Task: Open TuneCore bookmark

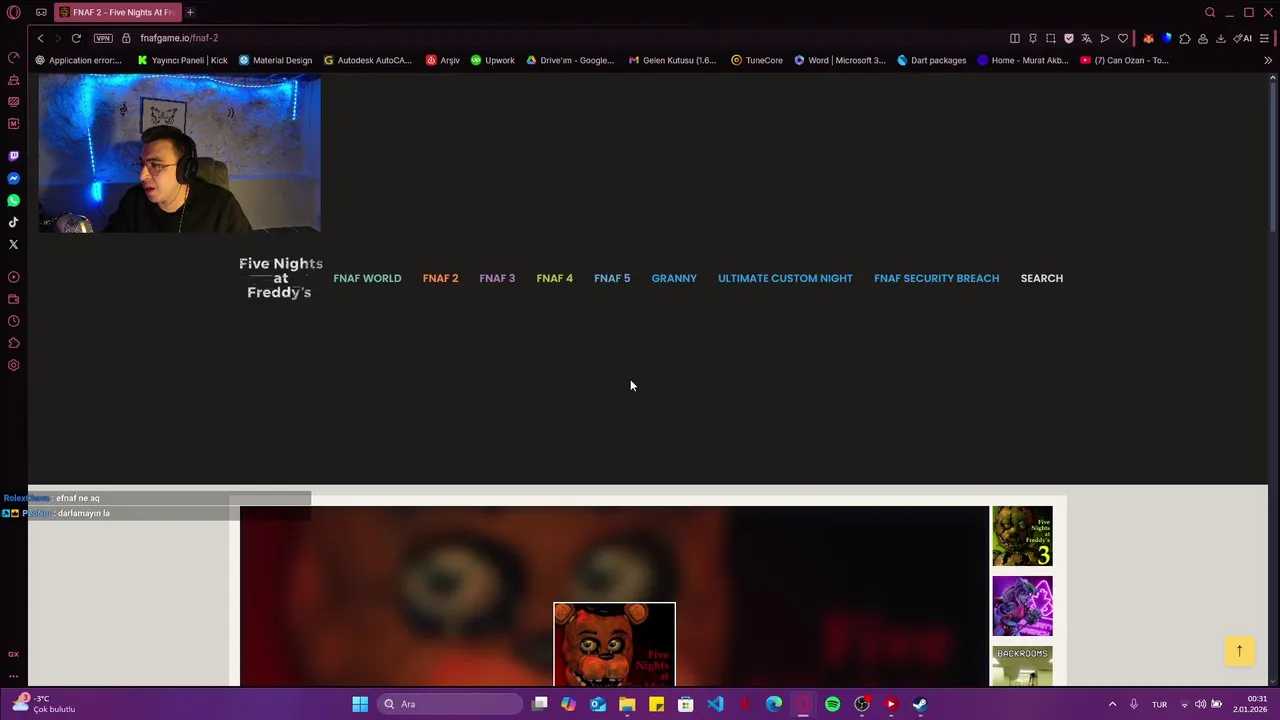Action: point(757,60)
